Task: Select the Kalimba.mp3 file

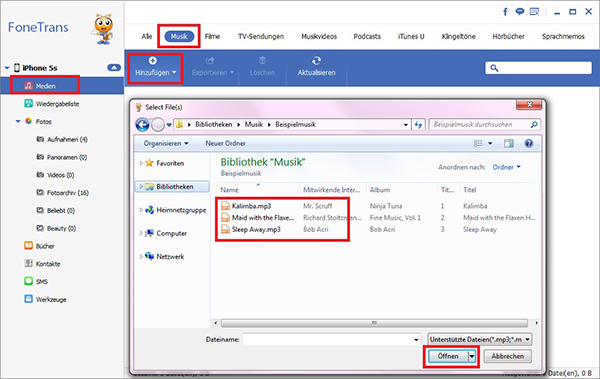Action: coord(251,206)
